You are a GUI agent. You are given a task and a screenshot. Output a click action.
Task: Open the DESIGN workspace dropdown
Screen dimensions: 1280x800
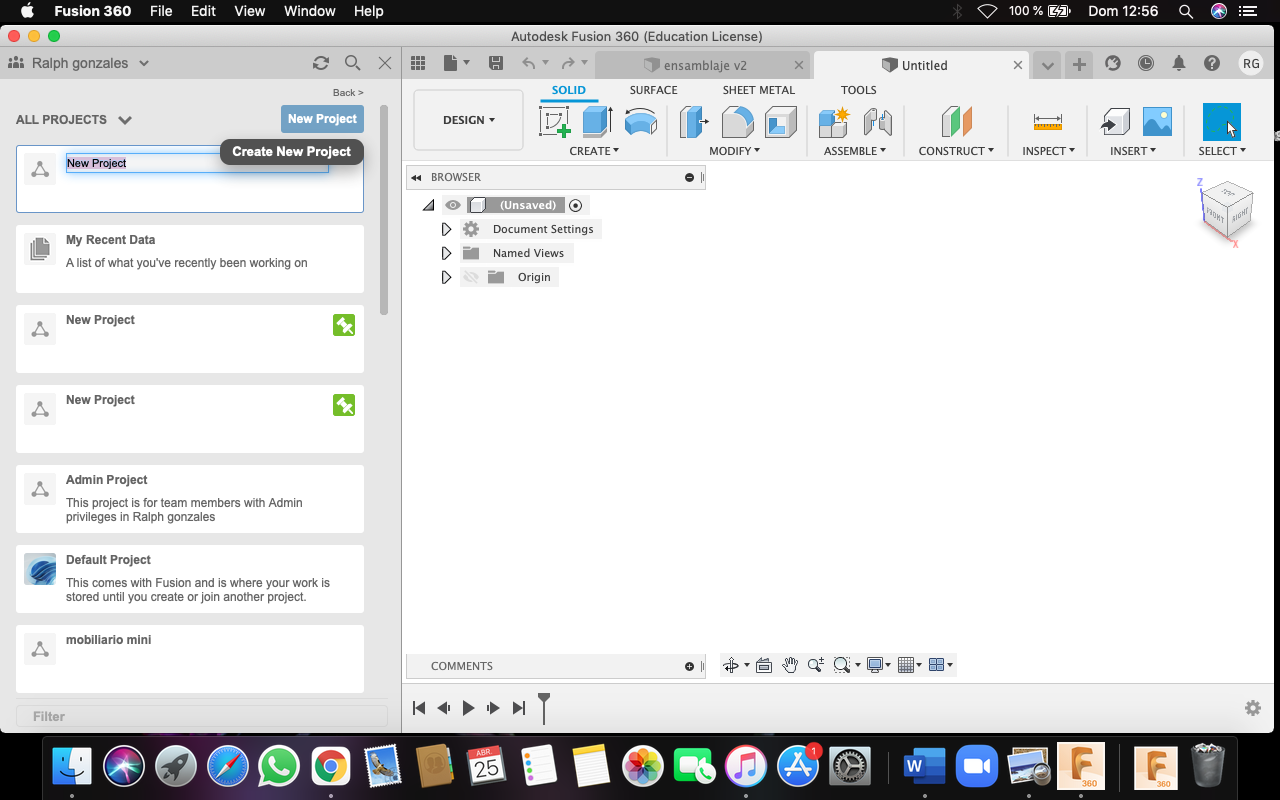(468, 120)
